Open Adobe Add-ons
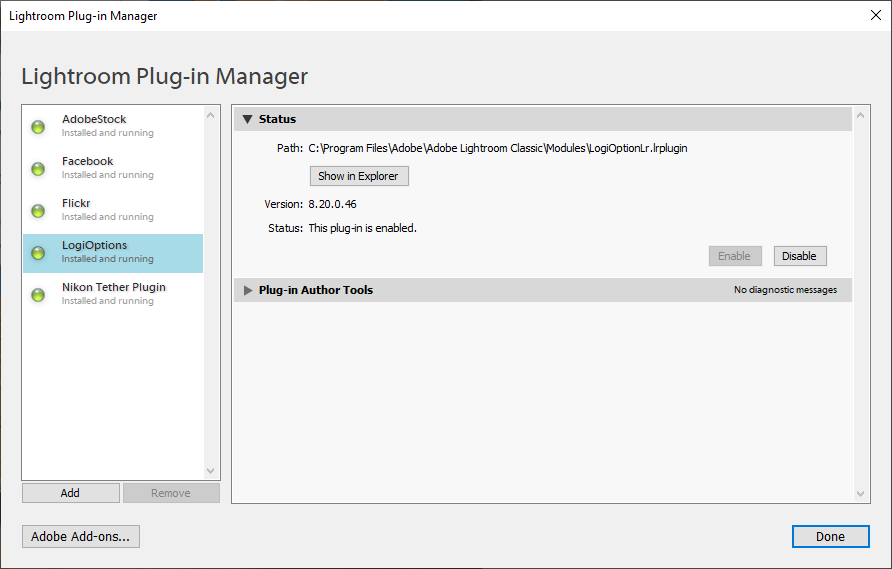The width and height of the screenshot is (892, 569). [x=81, y=537]
